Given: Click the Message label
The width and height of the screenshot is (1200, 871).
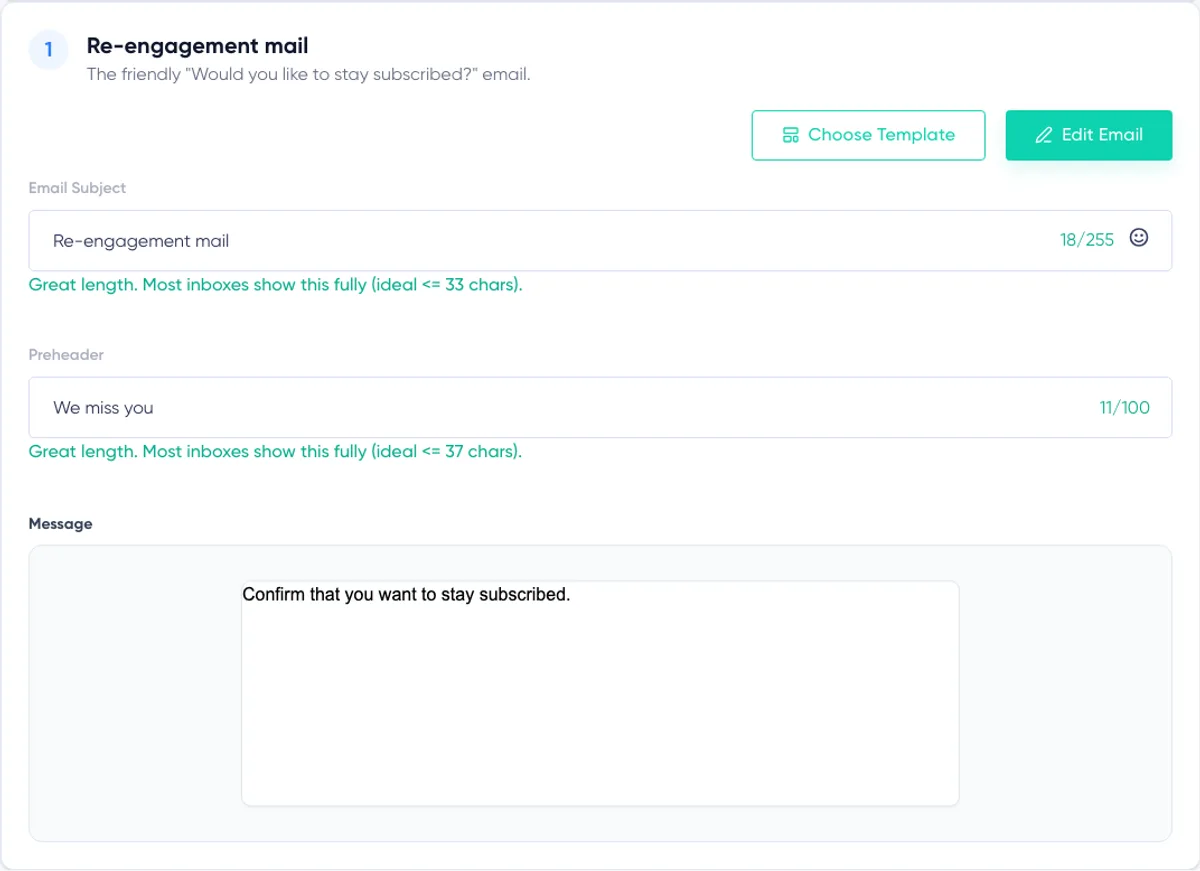Looking at the screenshot, I should (60, 524).
